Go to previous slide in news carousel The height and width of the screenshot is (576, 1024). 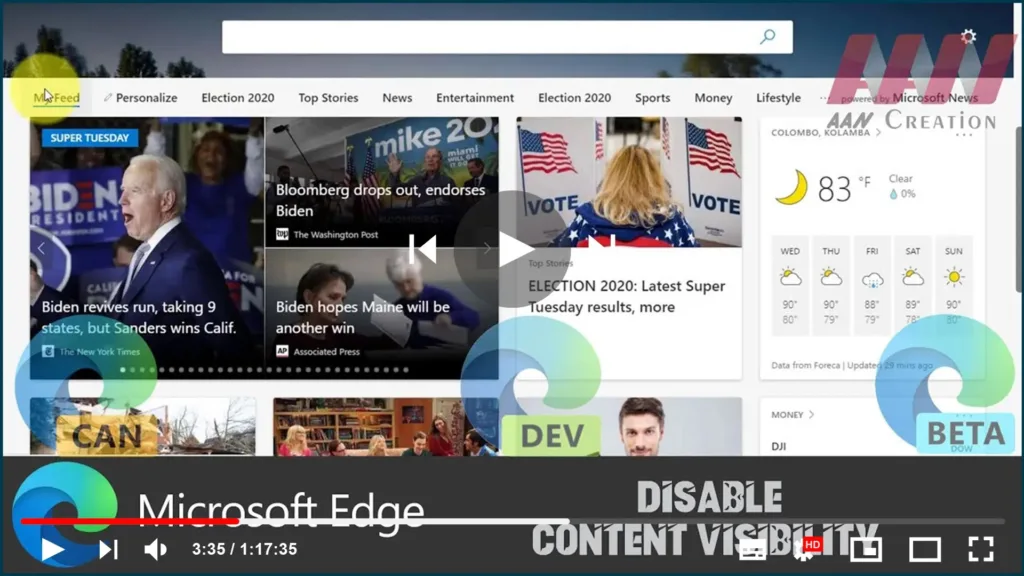[x=41, y=247]
